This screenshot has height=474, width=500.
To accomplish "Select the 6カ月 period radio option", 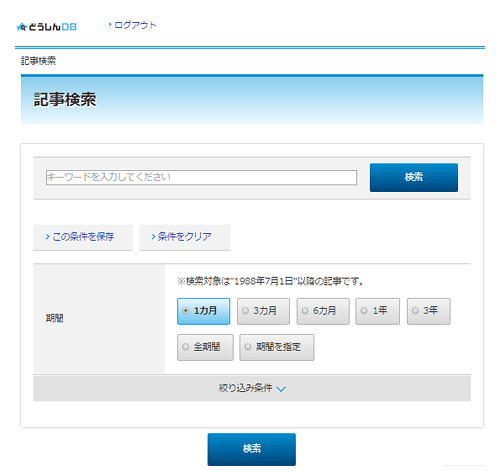I will tap(323, 311).
